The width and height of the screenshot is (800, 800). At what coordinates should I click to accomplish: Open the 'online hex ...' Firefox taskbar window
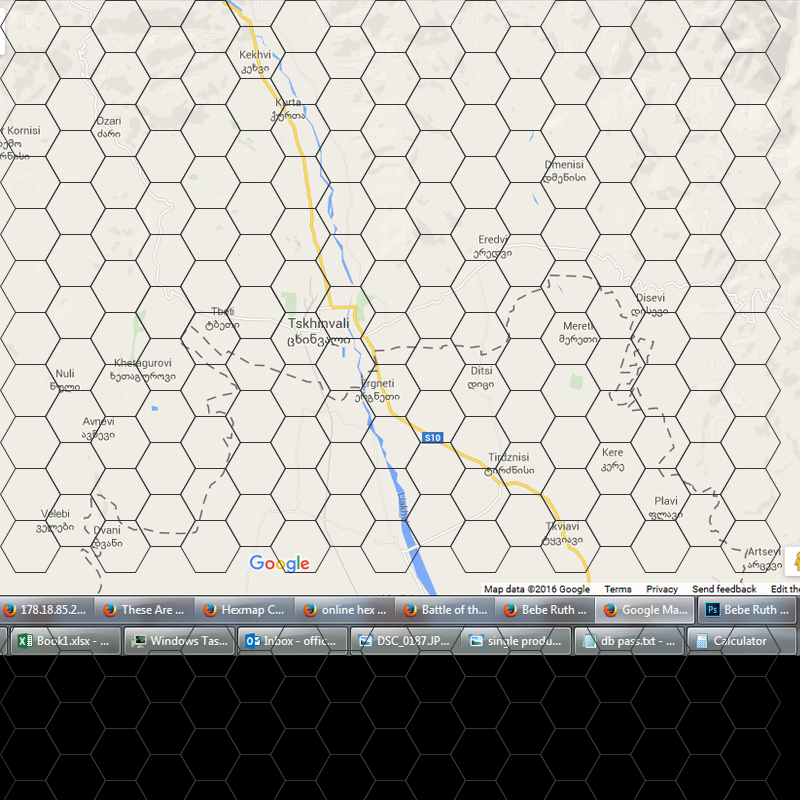point(344,610)
